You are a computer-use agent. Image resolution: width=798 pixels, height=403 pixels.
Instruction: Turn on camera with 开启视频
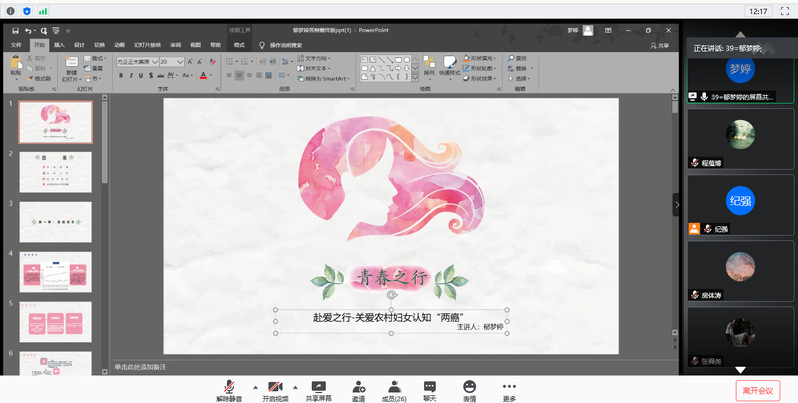273,387
